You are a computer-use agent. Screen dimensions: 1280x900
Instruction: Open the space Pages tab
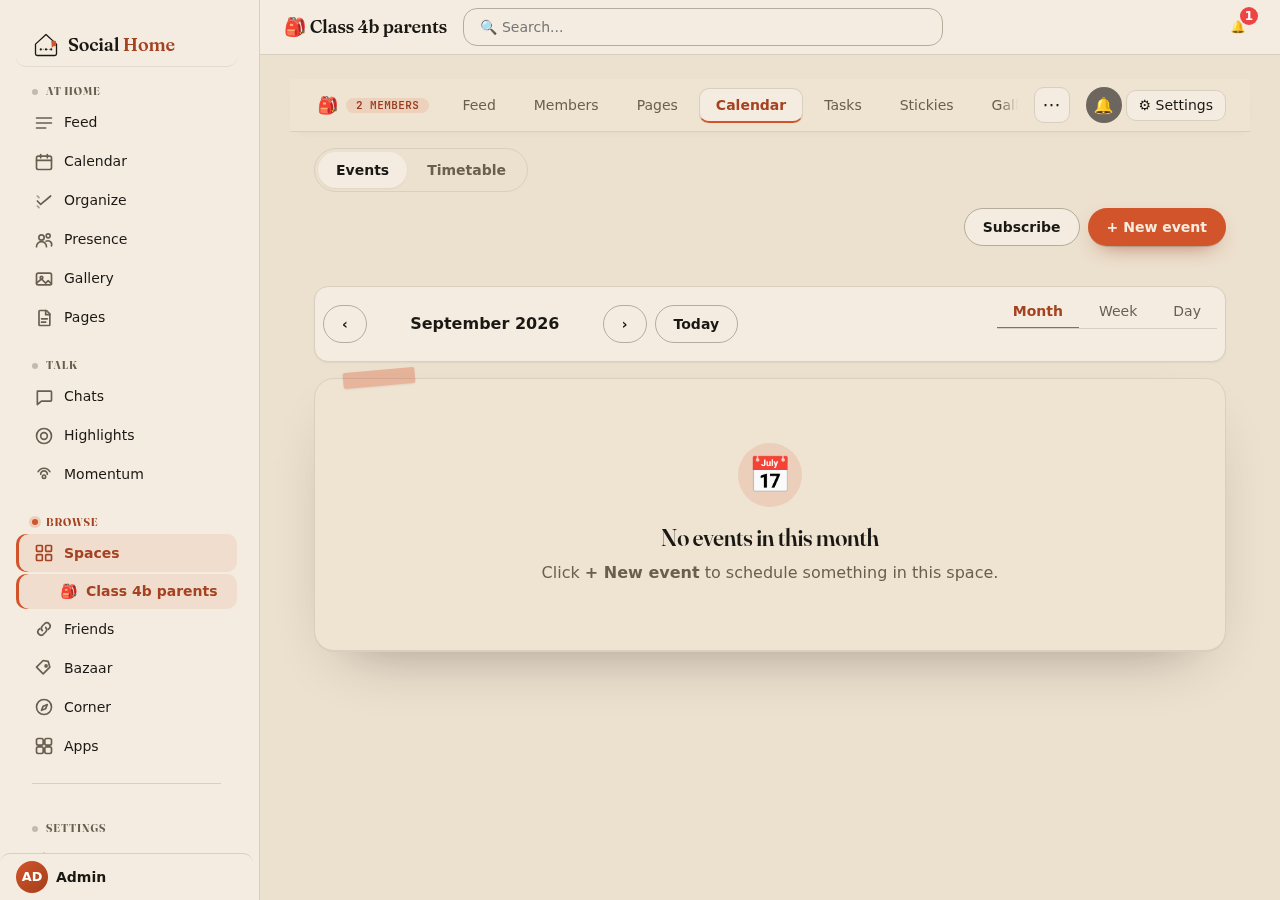[657, 105]
